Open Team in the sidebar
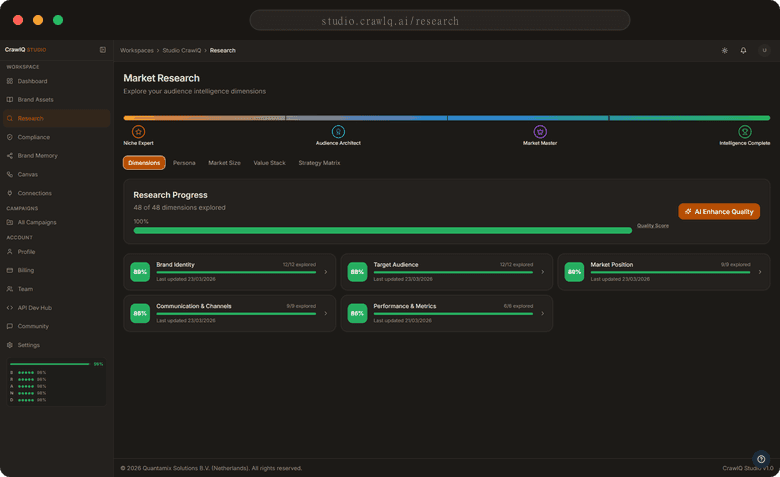780x477 pixels. point(56,289)
